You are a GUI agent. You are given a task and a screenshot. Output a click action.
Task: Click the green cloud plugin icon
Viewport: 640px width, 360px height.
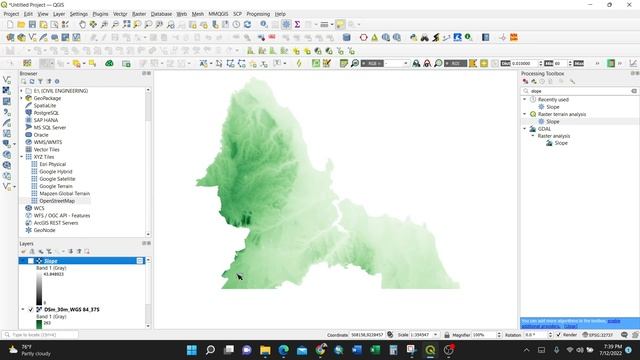(109, 63)
